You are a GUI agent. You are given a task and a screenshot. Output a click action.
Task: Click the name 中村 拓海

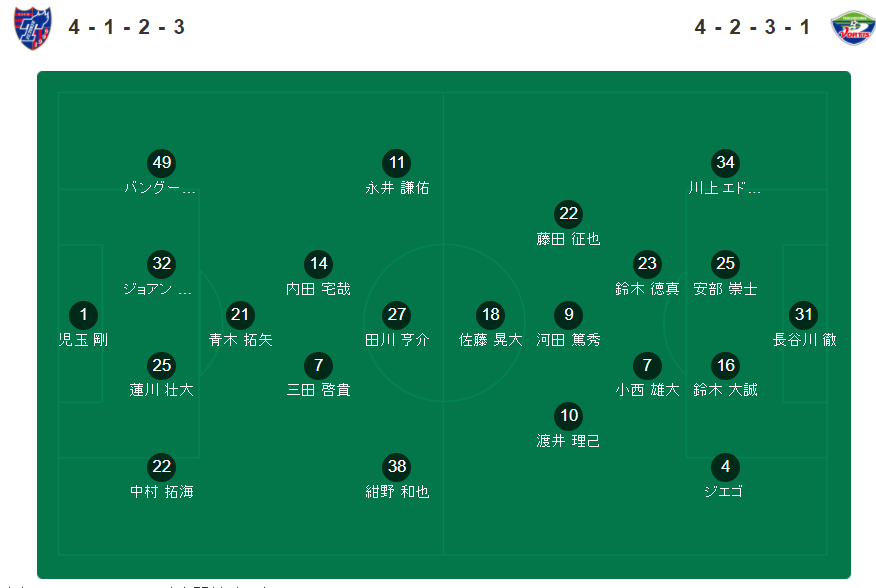(x=161, y=492)
